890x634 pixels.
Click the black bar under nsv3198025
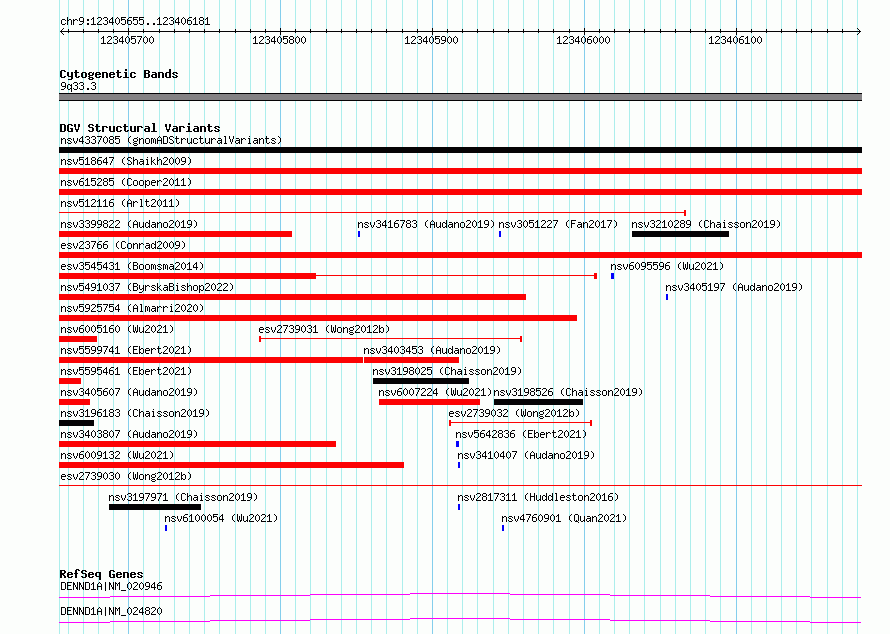[421, 381]
